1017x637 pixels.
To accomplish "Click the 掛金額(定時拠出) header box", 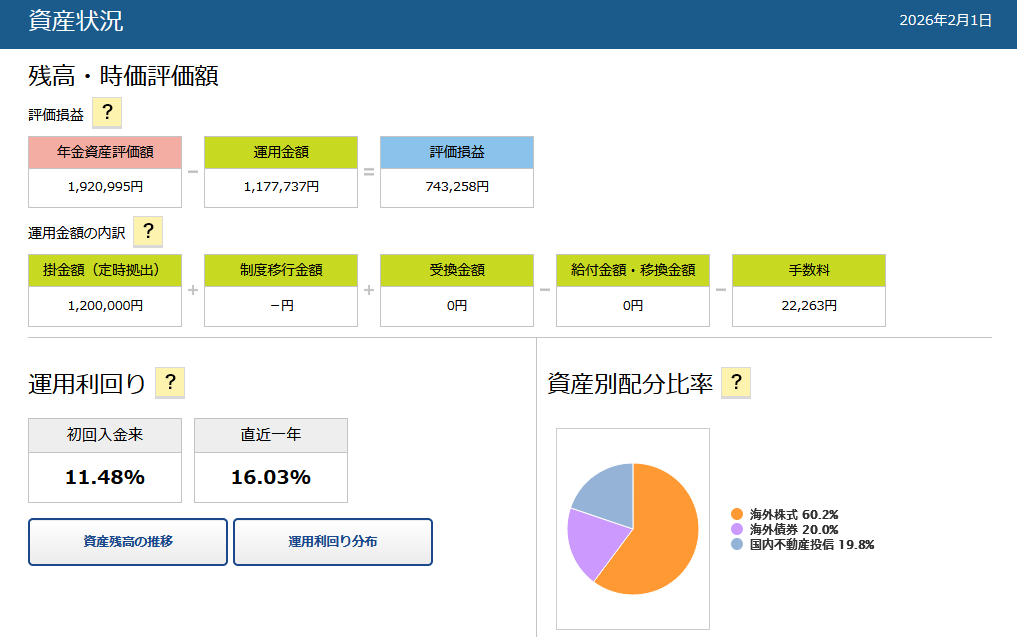I will pyautogui.click(x=105, y=270).
